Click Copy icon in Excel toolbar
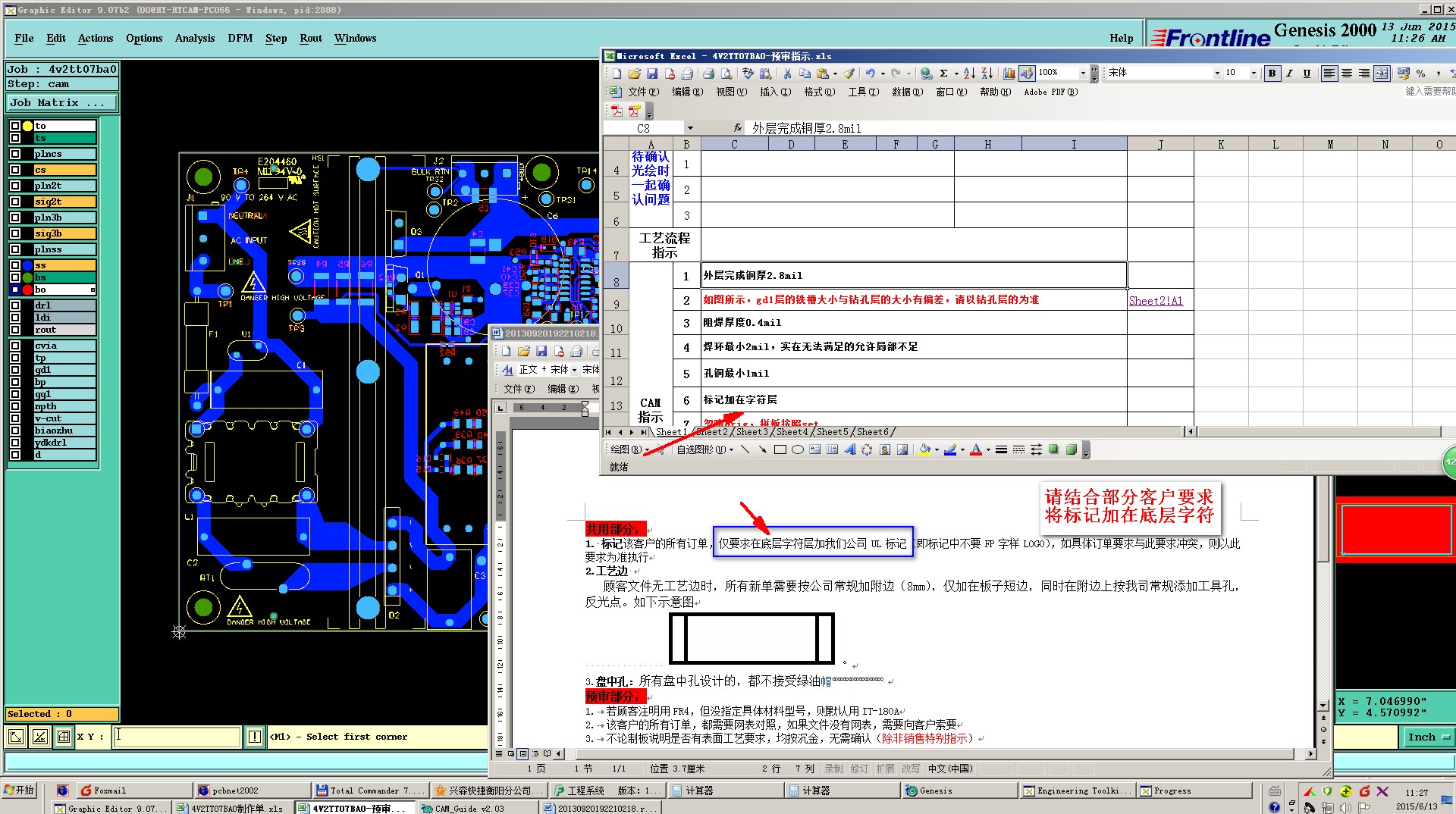Image resolution: width=1456 pixels, height=814 pixels. [805, 74]
